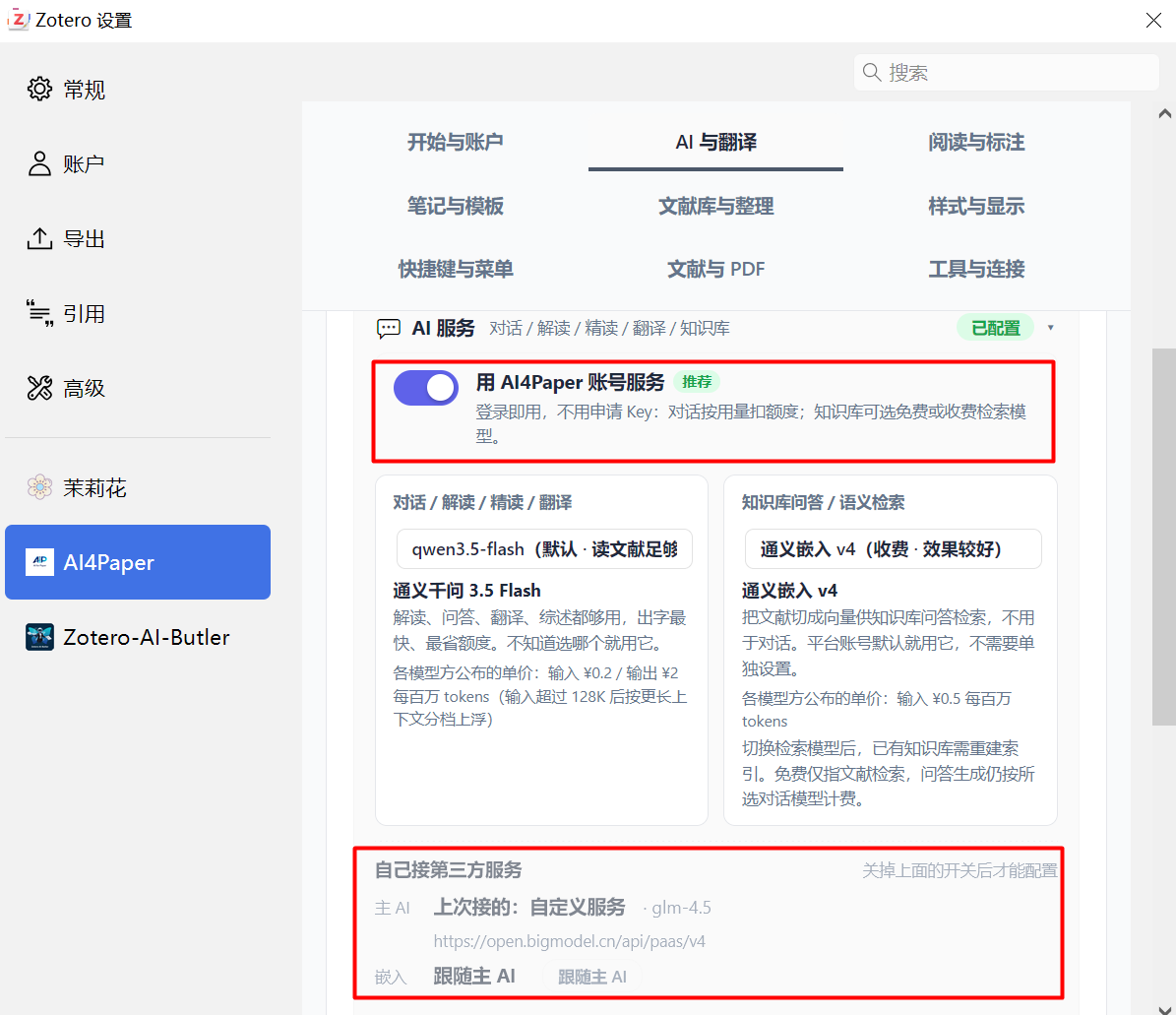Open the 样式与显示 tab
This screenshot has height=1015, width=1176.
click(x=976, y=206)
